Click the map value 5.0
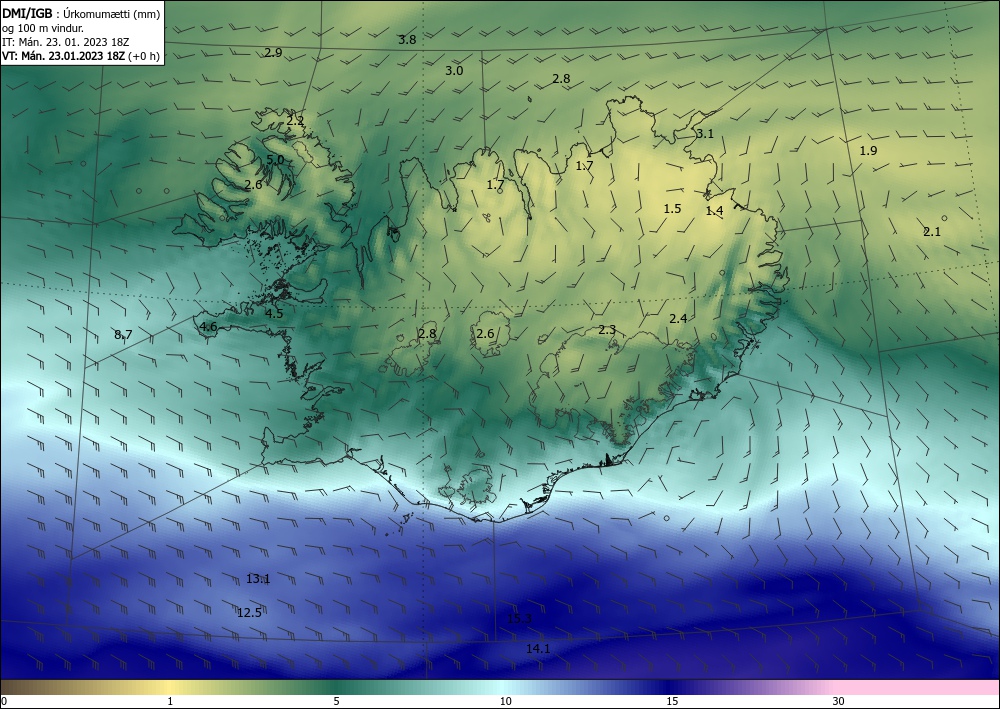 click(275, 160)
